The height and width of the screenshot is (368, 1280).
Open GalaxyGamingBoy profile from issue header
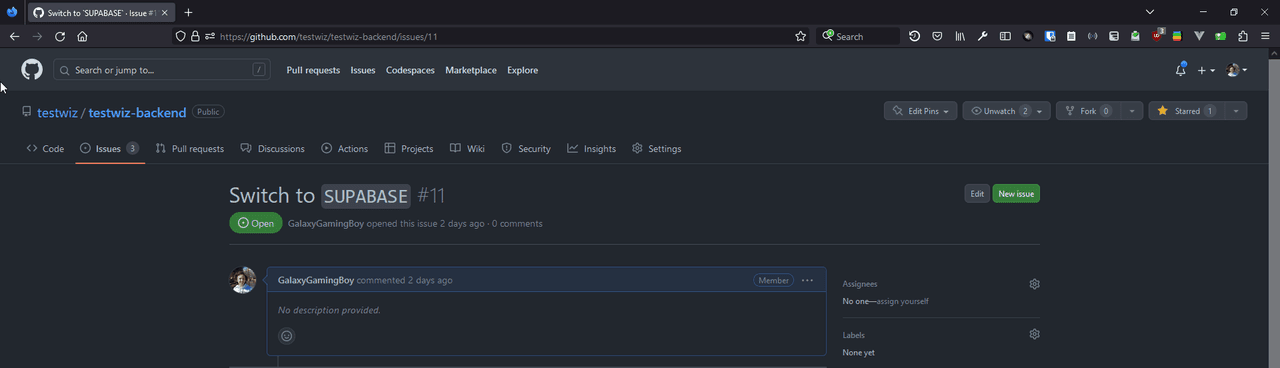point(326,224)
